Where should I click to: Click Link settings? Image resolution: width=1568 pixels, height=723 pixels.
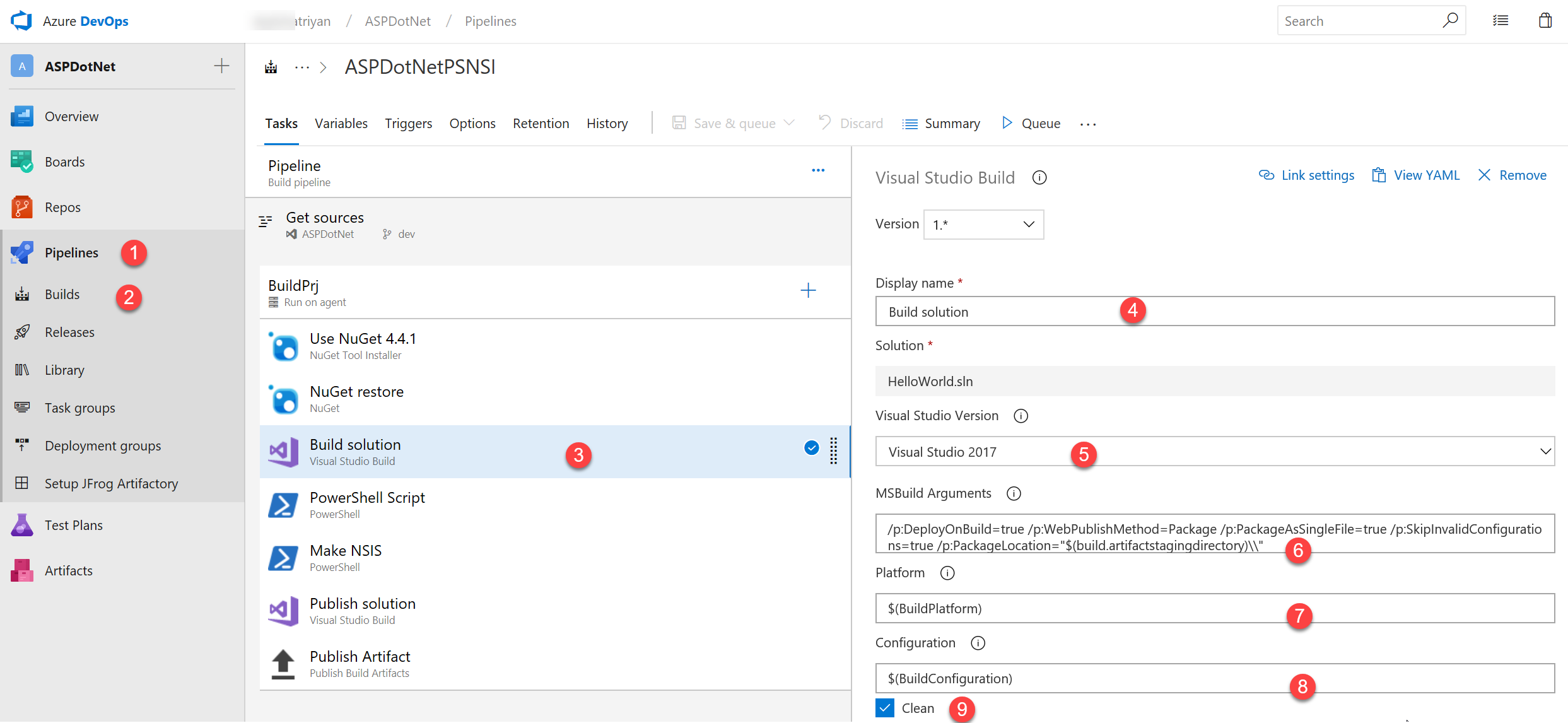[x=1306, y=175]
